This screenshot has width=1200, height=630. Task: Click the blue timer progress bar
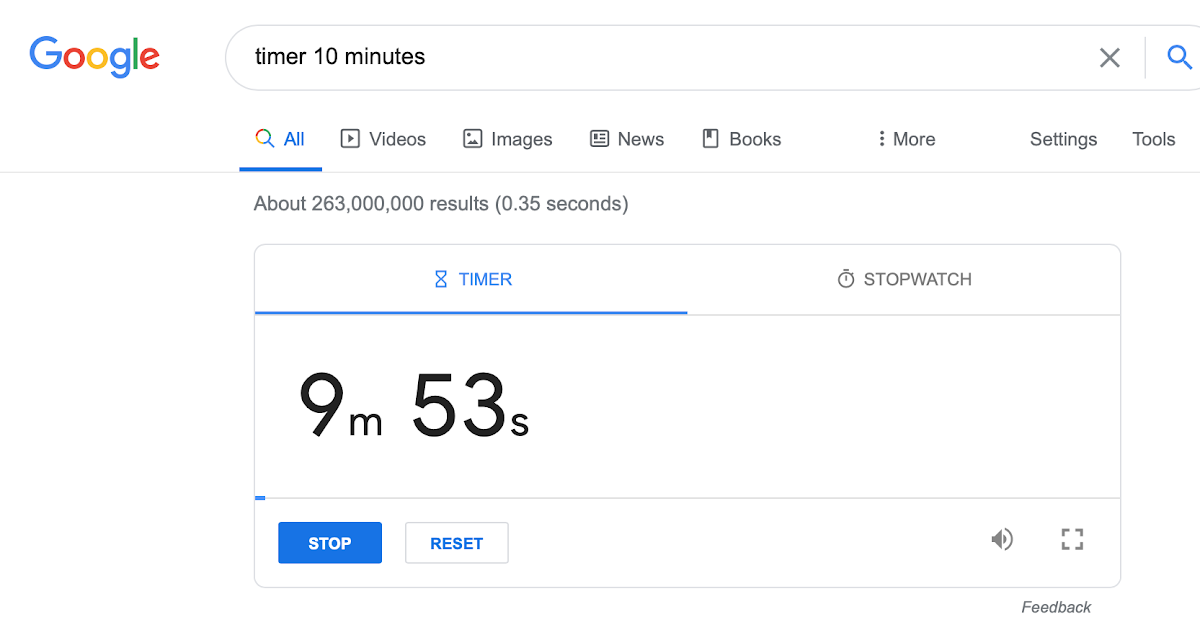(261, 497)
